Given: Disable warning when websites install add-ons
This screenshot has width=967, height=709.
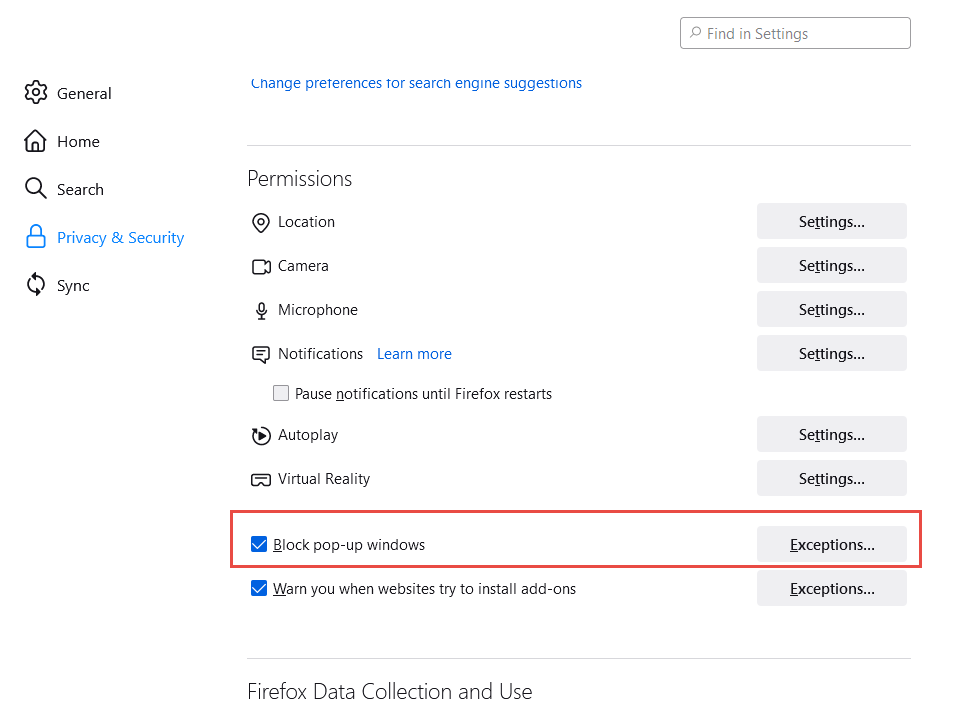Looking at the screenshot, I should [259, 588].
